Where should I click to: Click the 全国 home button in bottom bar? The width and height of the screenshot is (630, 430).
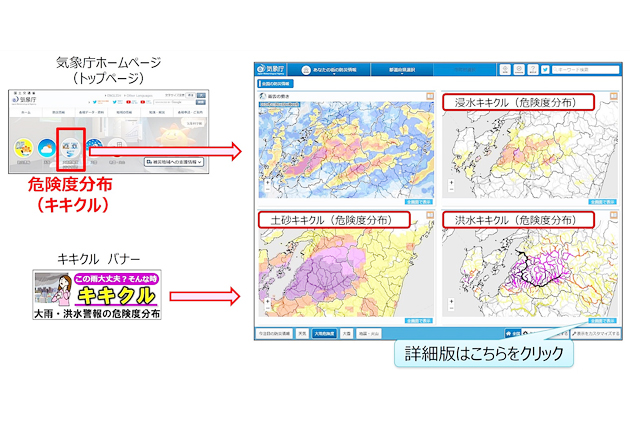tap(513, 334)
